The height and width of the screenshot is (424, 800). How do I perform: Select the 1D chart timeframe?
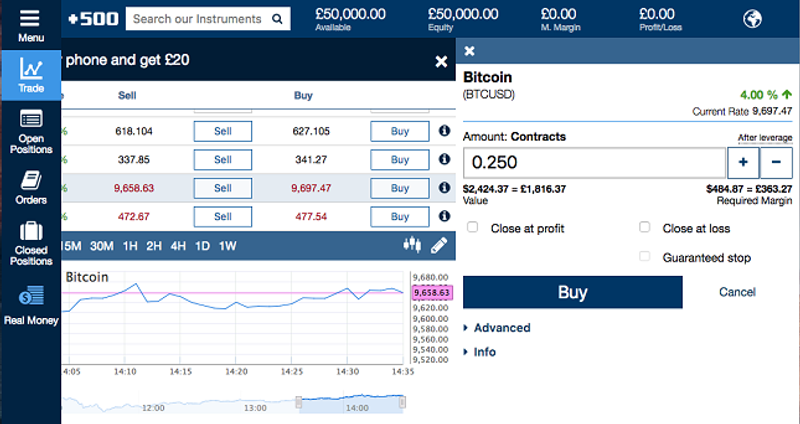[202, 246]
